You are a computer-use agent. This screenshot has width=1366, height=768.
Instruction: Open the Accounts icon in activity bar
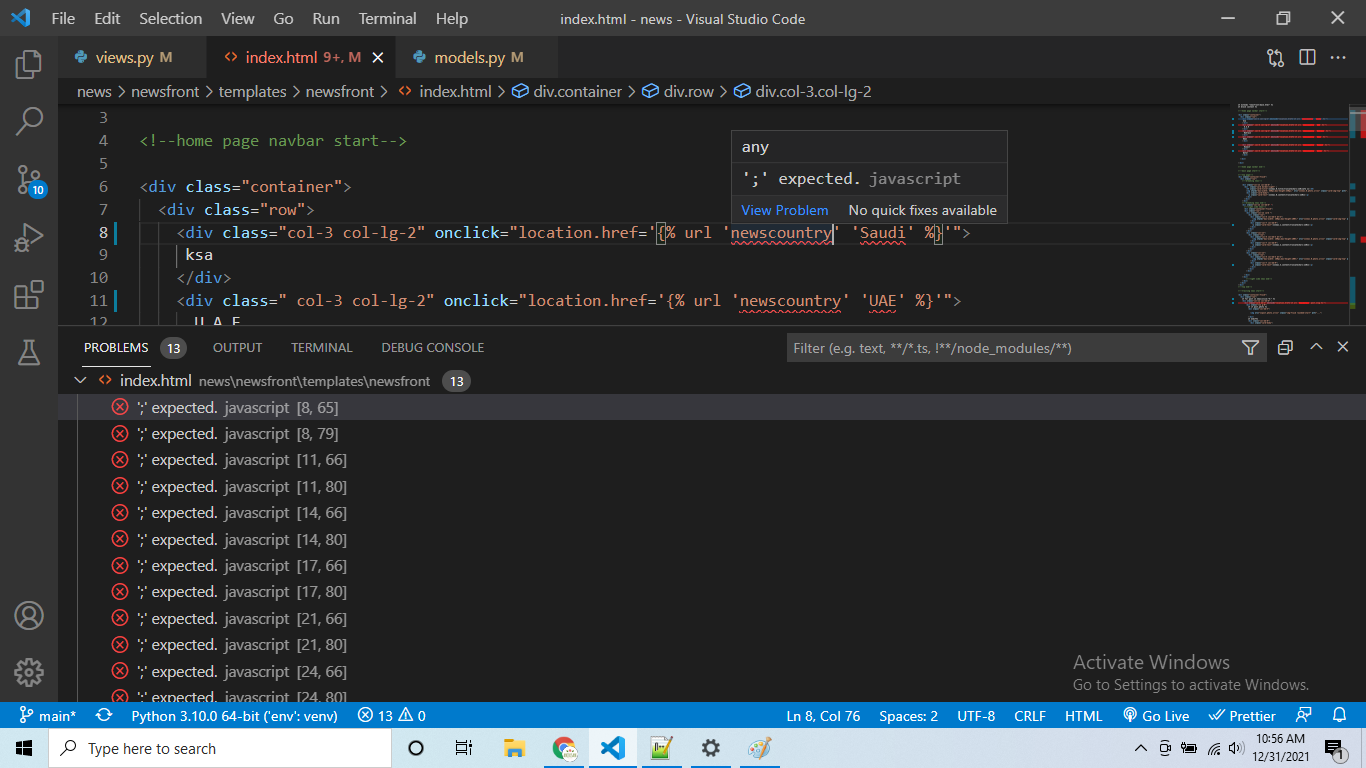pos(29,614)
